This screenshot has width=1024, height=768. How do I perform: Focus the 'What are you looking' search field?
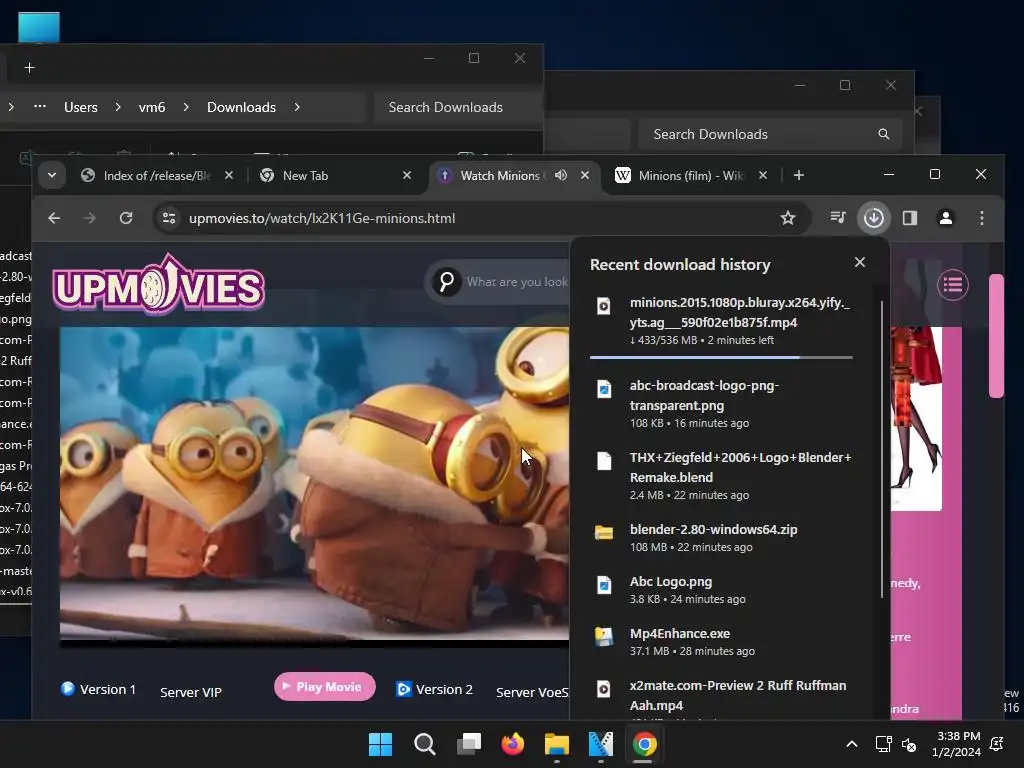coord(517,281)
